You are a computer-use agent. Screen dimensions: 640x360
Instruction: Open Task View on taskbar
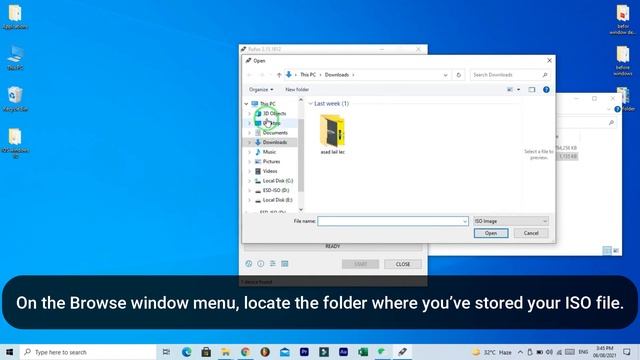pyautogui.click(x=166, y=352)
